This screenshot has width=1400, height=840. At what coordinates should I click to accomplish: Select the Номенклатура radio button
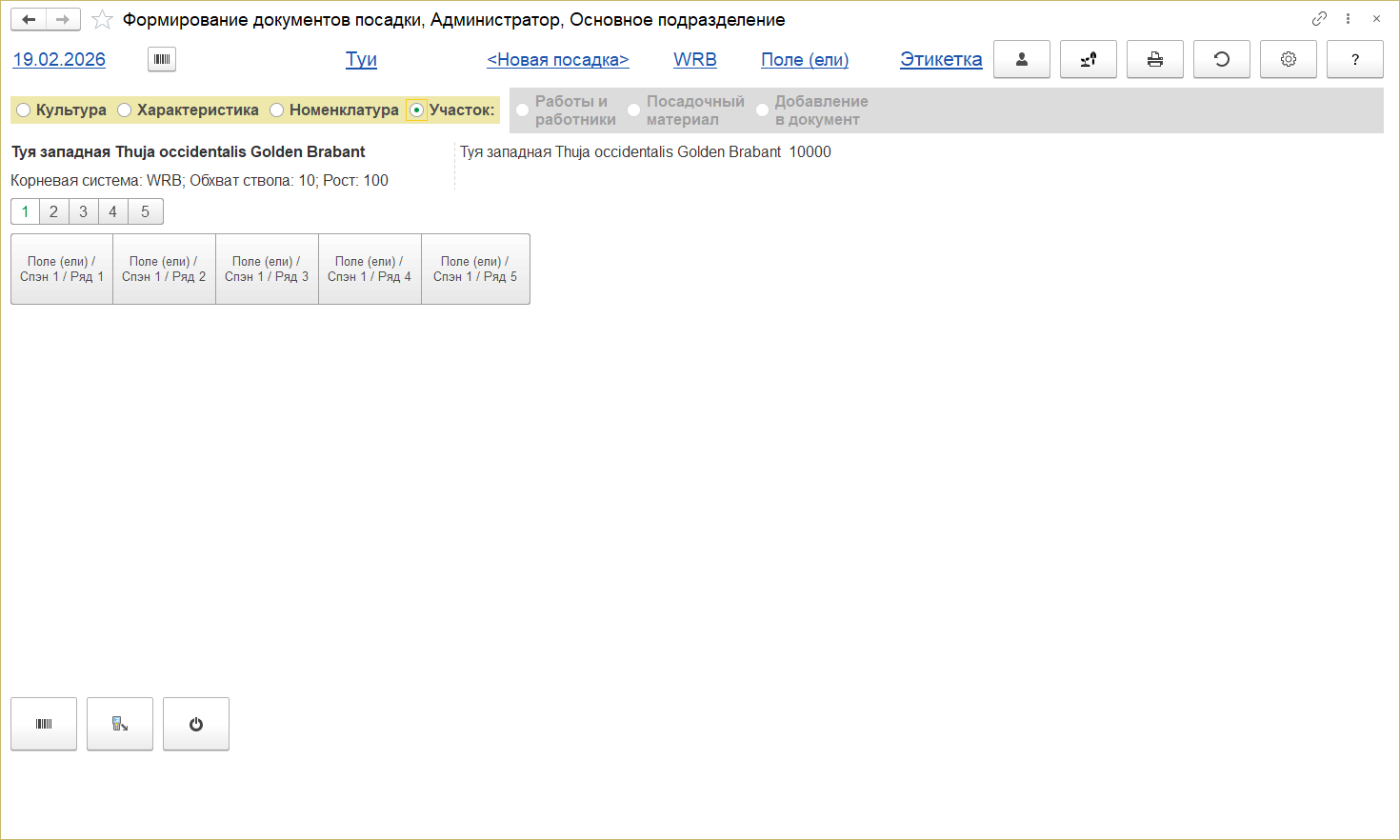pos(277,110)
